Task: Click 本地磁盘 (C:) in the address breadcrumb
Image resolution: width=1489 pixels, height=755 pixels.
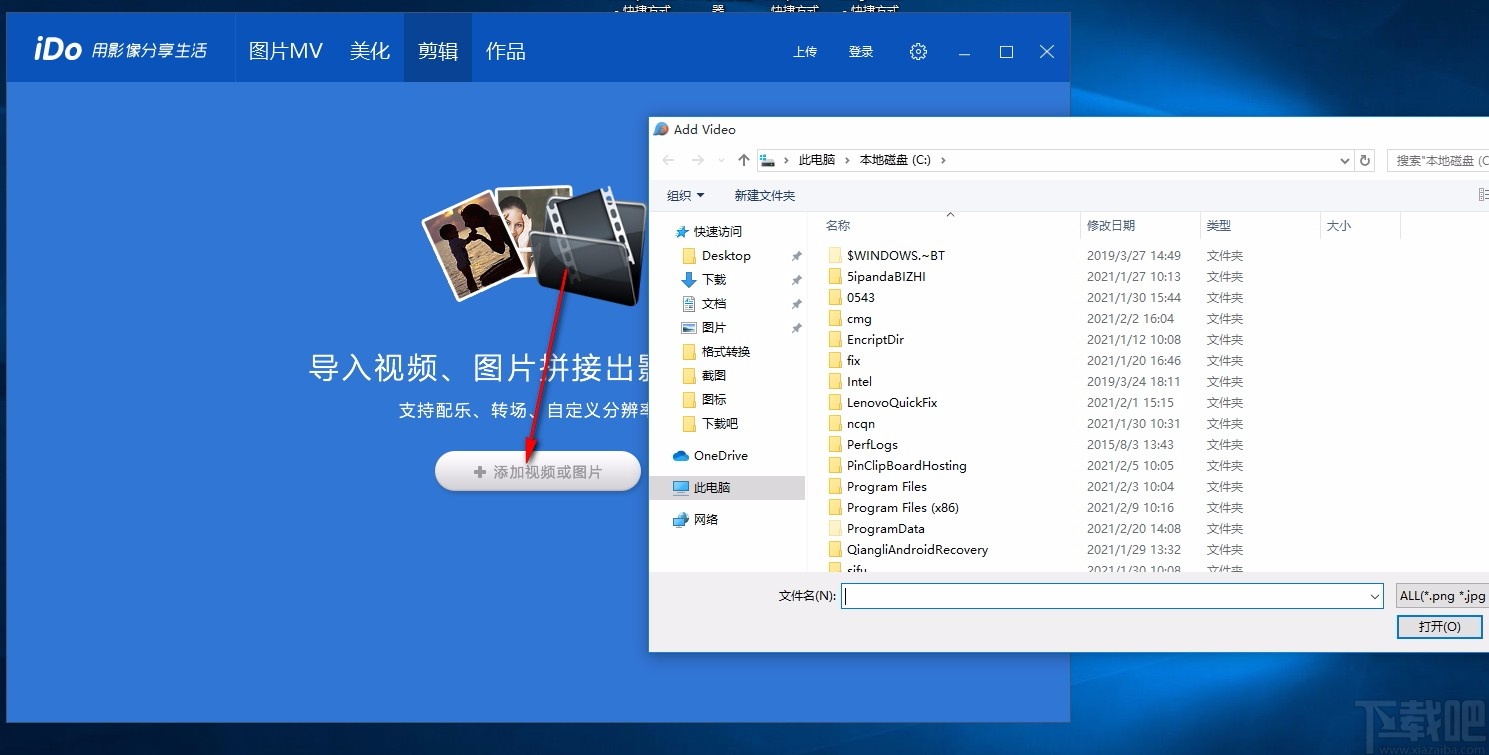Action: tap(896, 160)
